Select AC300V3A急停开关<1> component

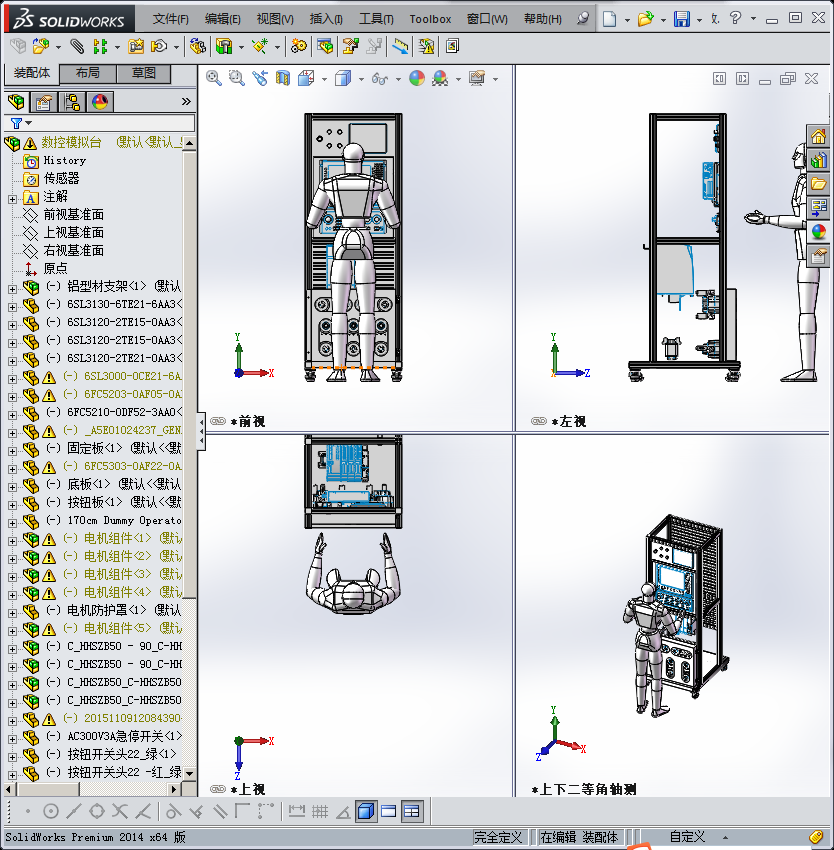point(124,736)
